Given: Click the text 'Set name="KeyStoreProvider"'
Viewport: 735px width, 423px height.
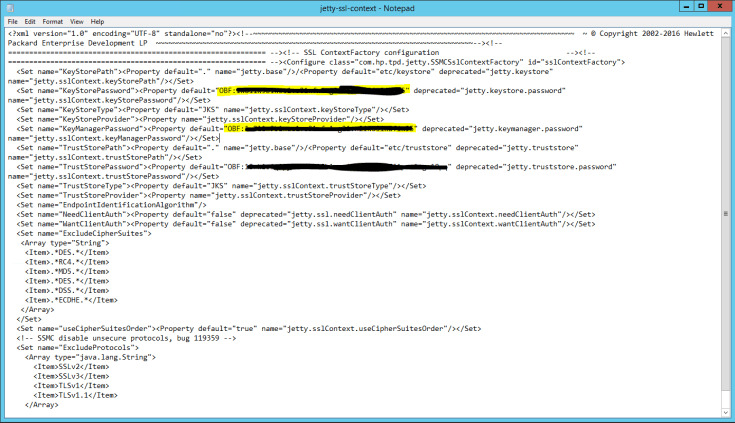Looking at the screenshot, I should coord(78,119).
